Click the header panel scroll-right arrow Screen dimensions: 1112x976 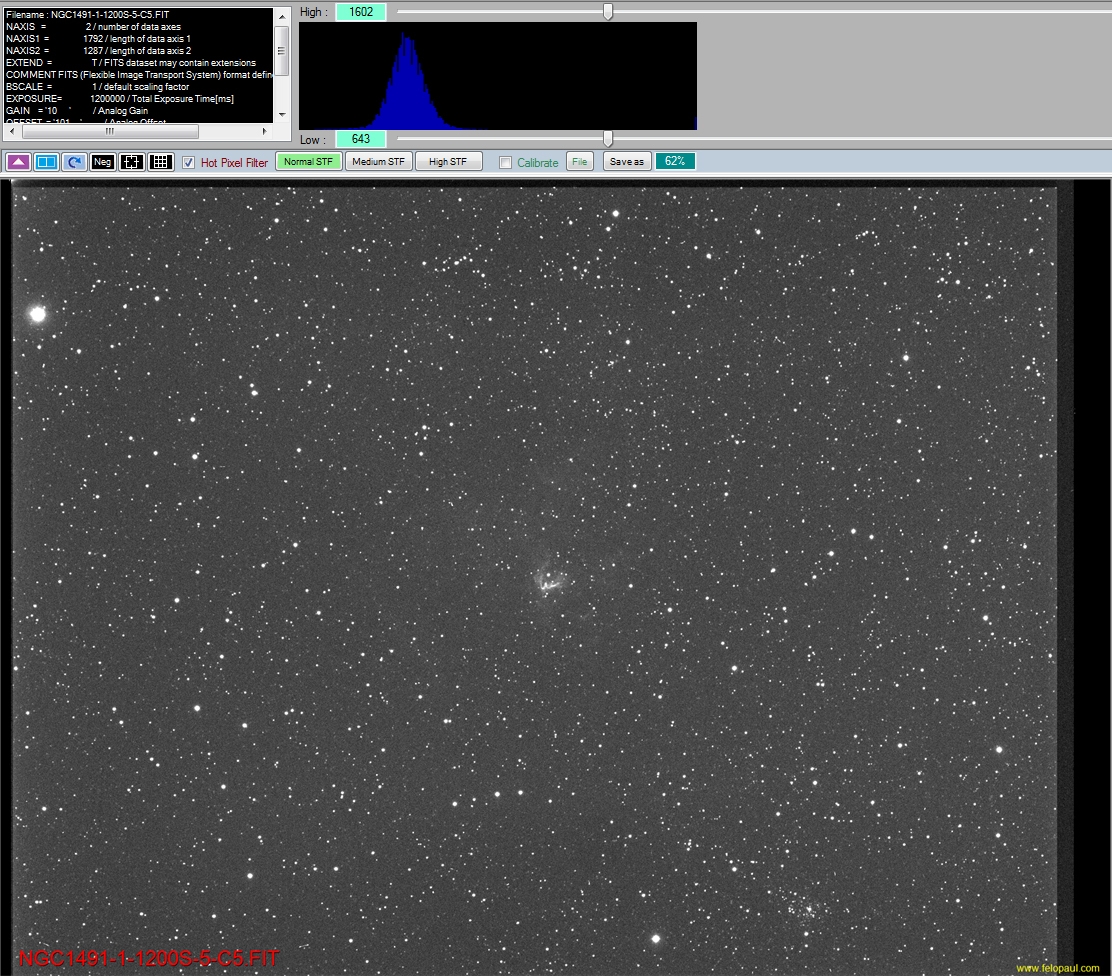[x=264, y=131]
